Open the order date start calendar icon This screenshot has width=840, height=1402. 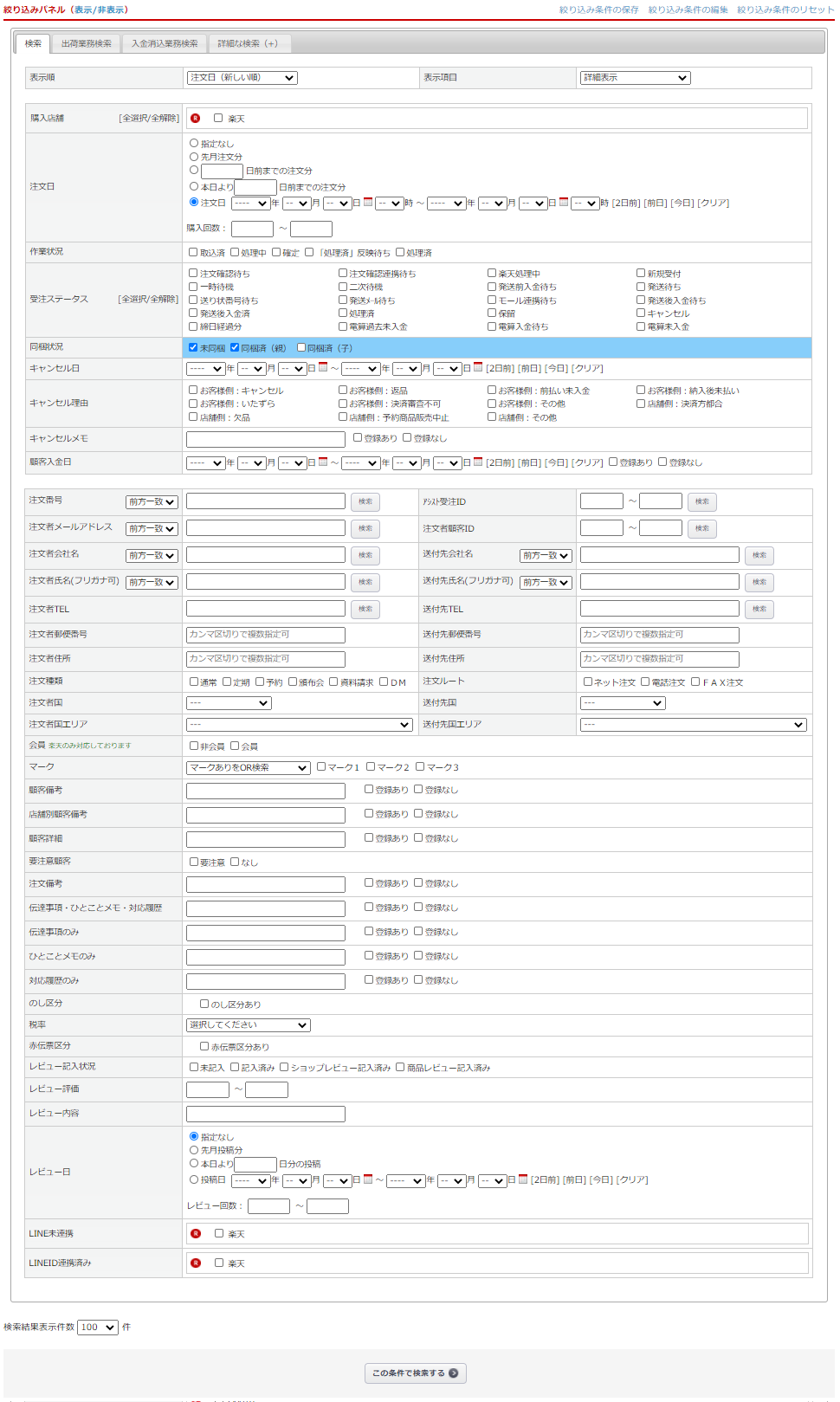[368, 203]
